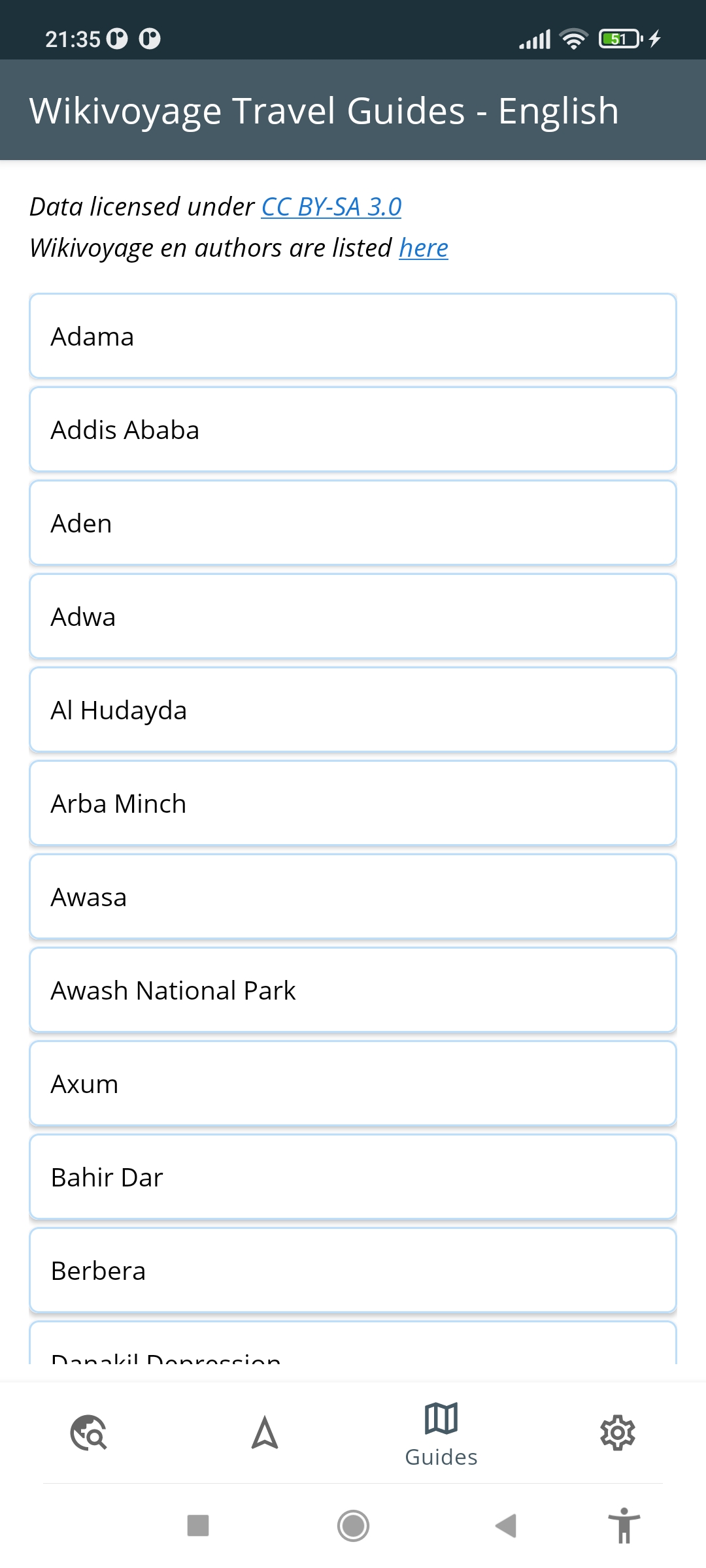
Task: Select the Berbera guide
Action: [x=353, y=1271]
